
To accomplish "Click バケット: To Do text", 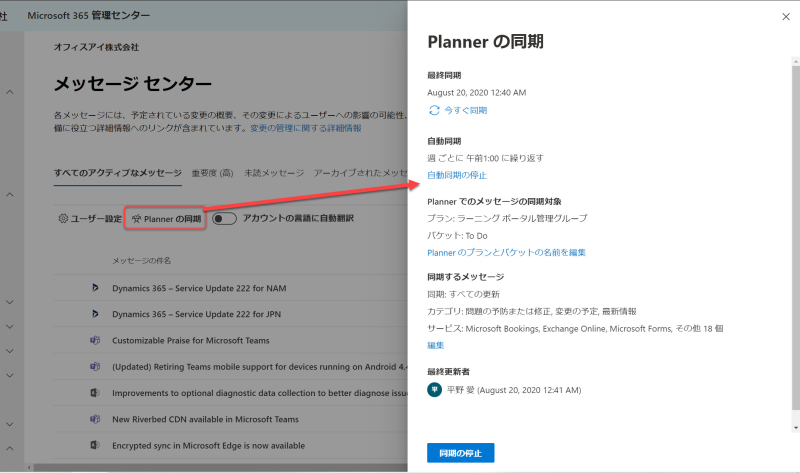I will (457, 236).
